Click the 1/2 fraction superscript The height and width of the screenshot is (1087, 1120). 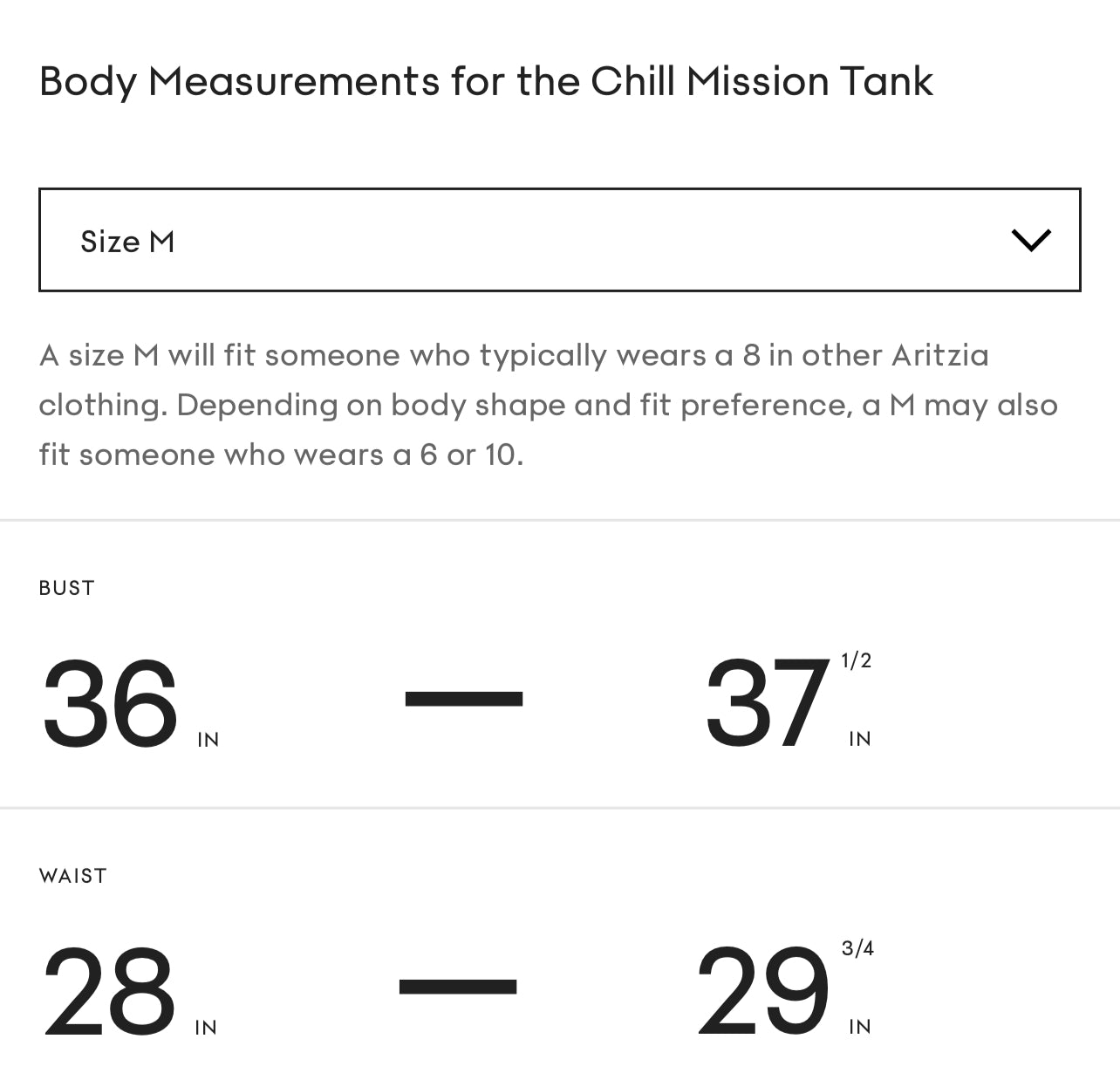(x=854, y=660)
